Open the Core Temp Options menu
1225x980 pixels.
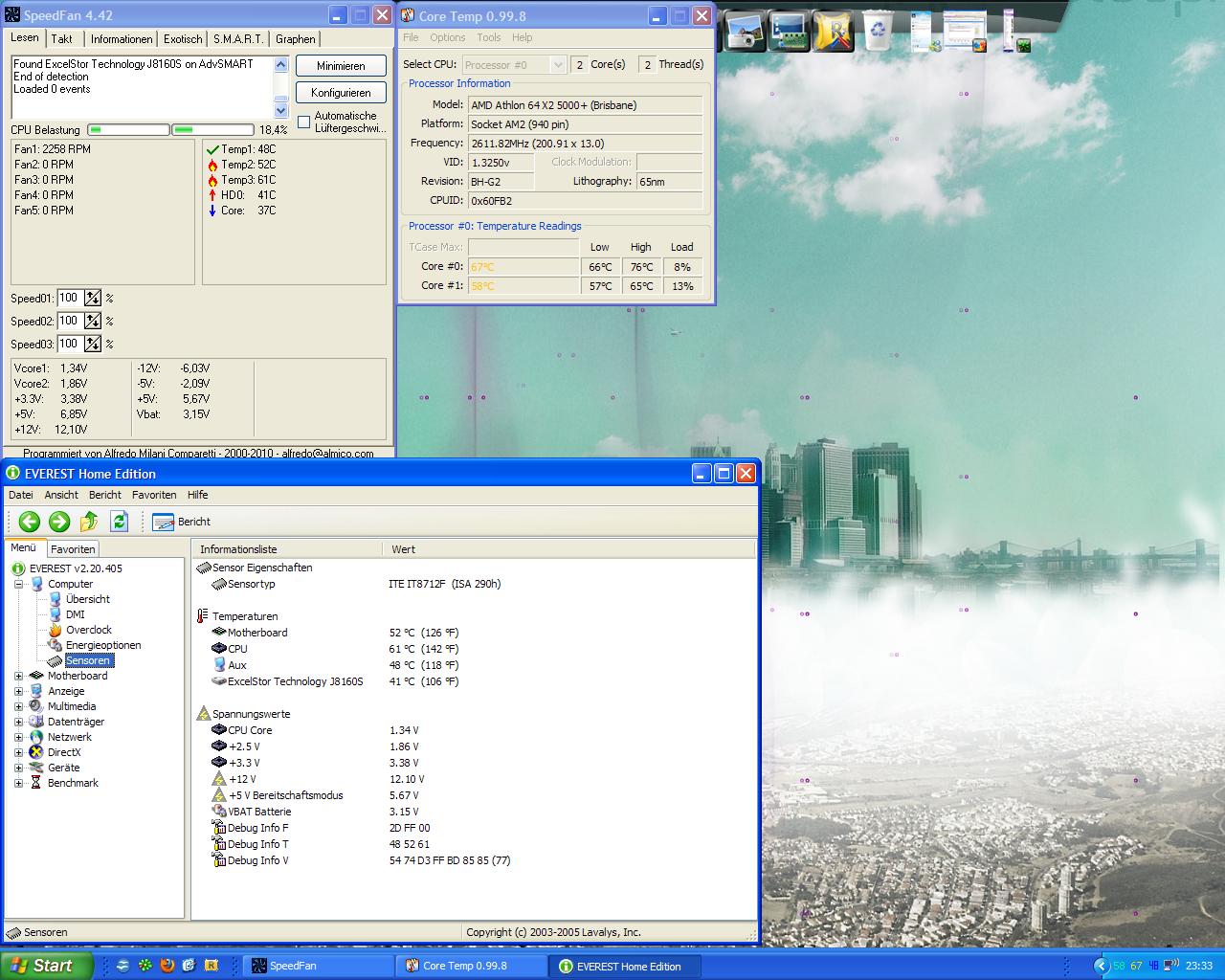pos(447,37)
